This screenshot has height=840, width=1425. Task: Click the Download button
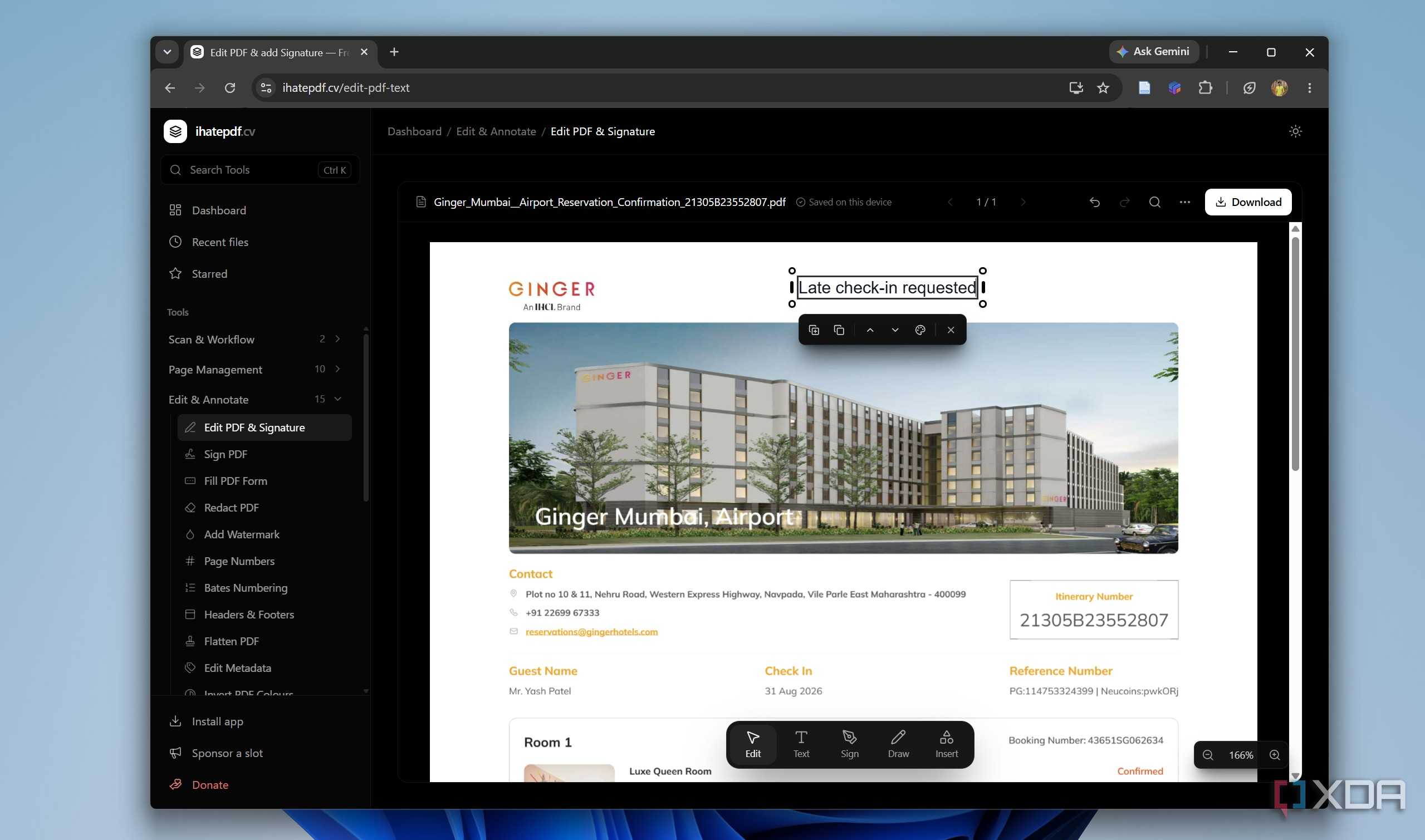pos(1248,202)
